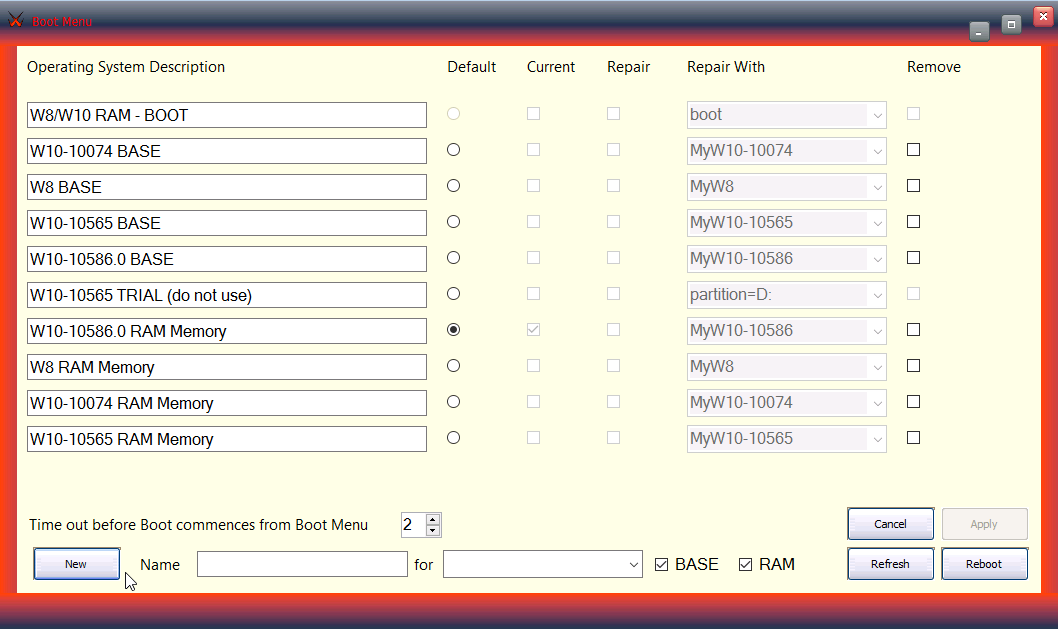Click the Repair With column header
The width and height of the screenshot is (1058, 629).
click(x=726, y=67)
